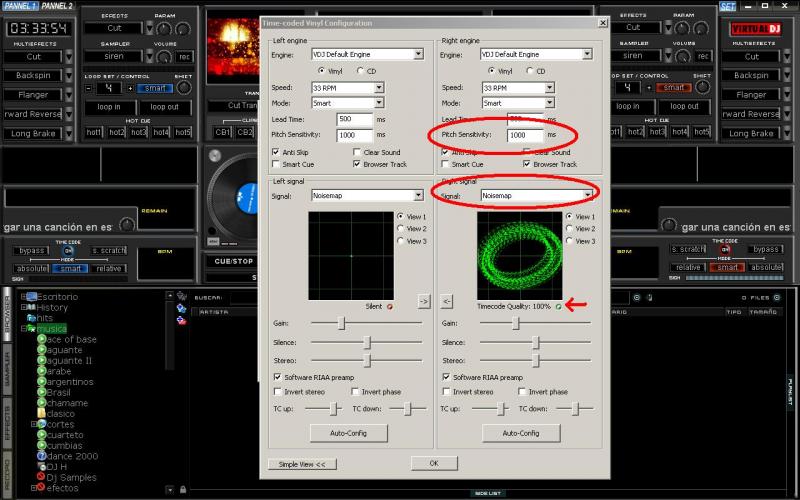Click the copy-to-left arrow button

pyautogui.click(x=447, y=301)
